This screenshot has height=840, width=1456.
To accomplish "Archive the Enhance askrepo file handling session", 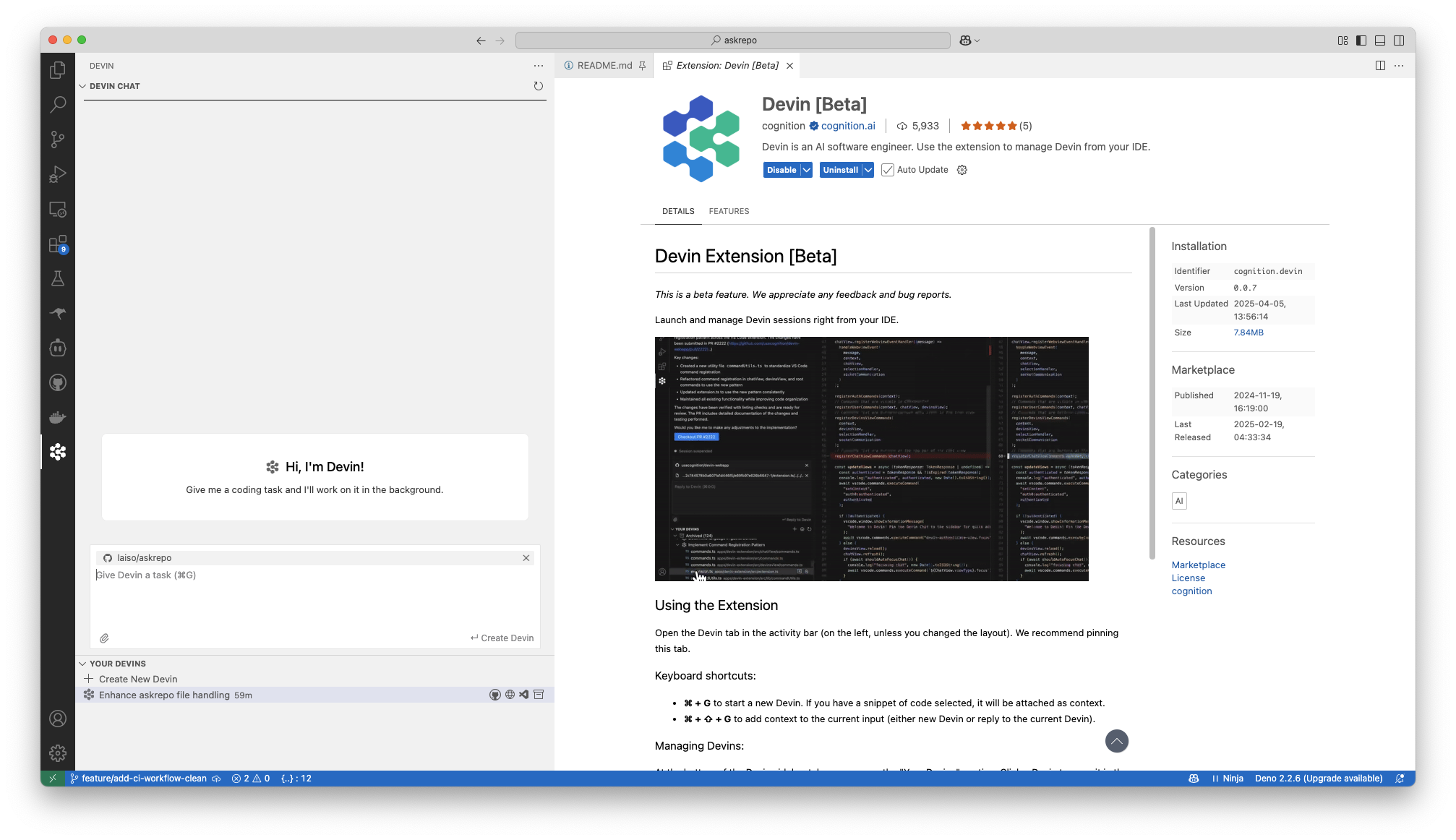I will point(539,695).
